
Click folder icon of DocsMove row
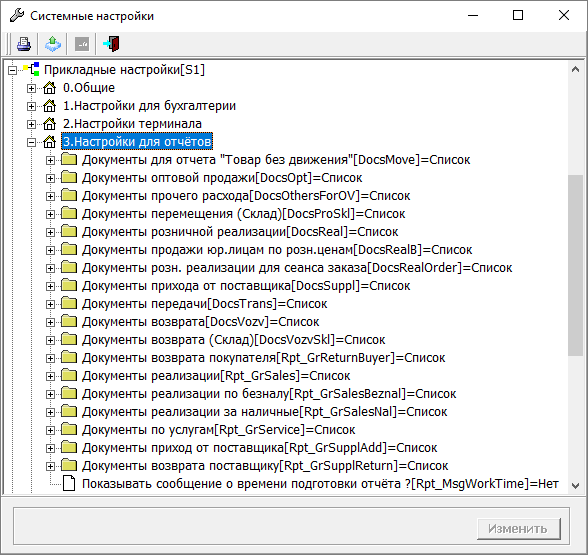pos(69,159)
